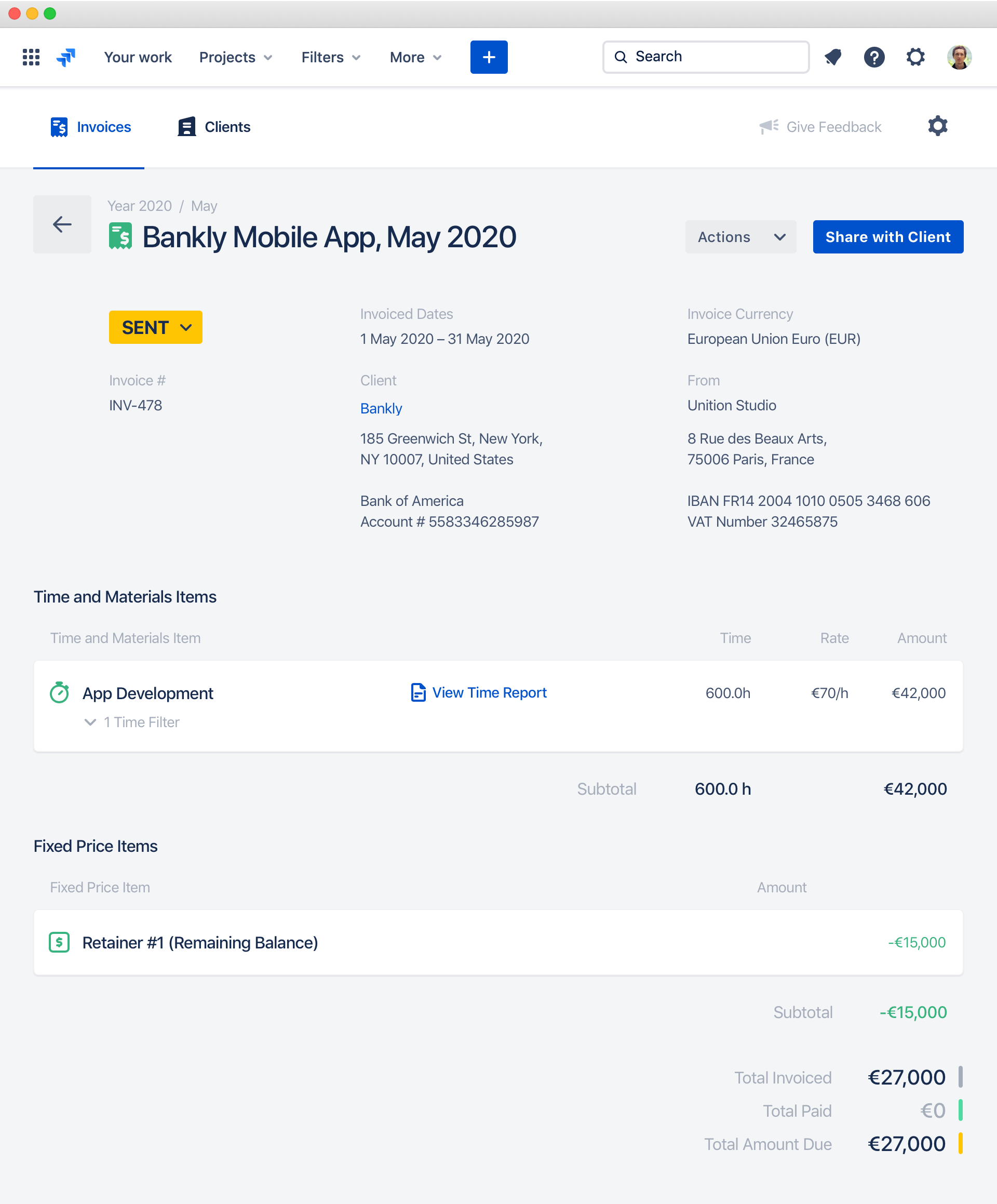997x1204 pixels.
Task: Open Your work menu item
Action: (138, 57)
